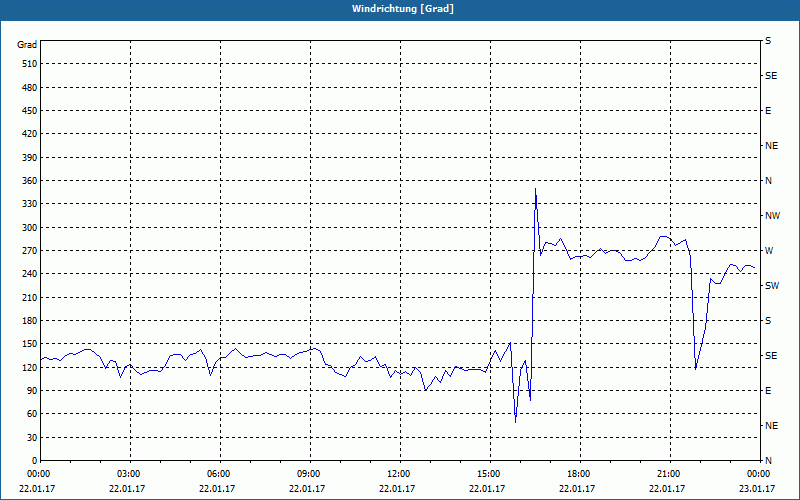Click the "S" compass label beside the 180 gridline
This screenshot has height=500, width=800.
tap(768, 321)
